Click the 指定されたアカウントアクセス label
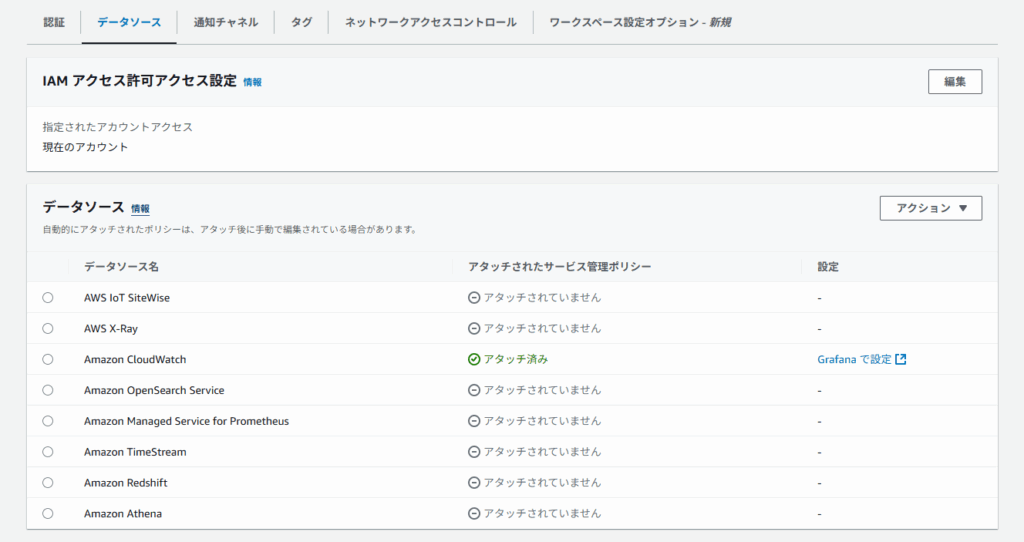The image size is (1024, 542). [x=118, y=127]
